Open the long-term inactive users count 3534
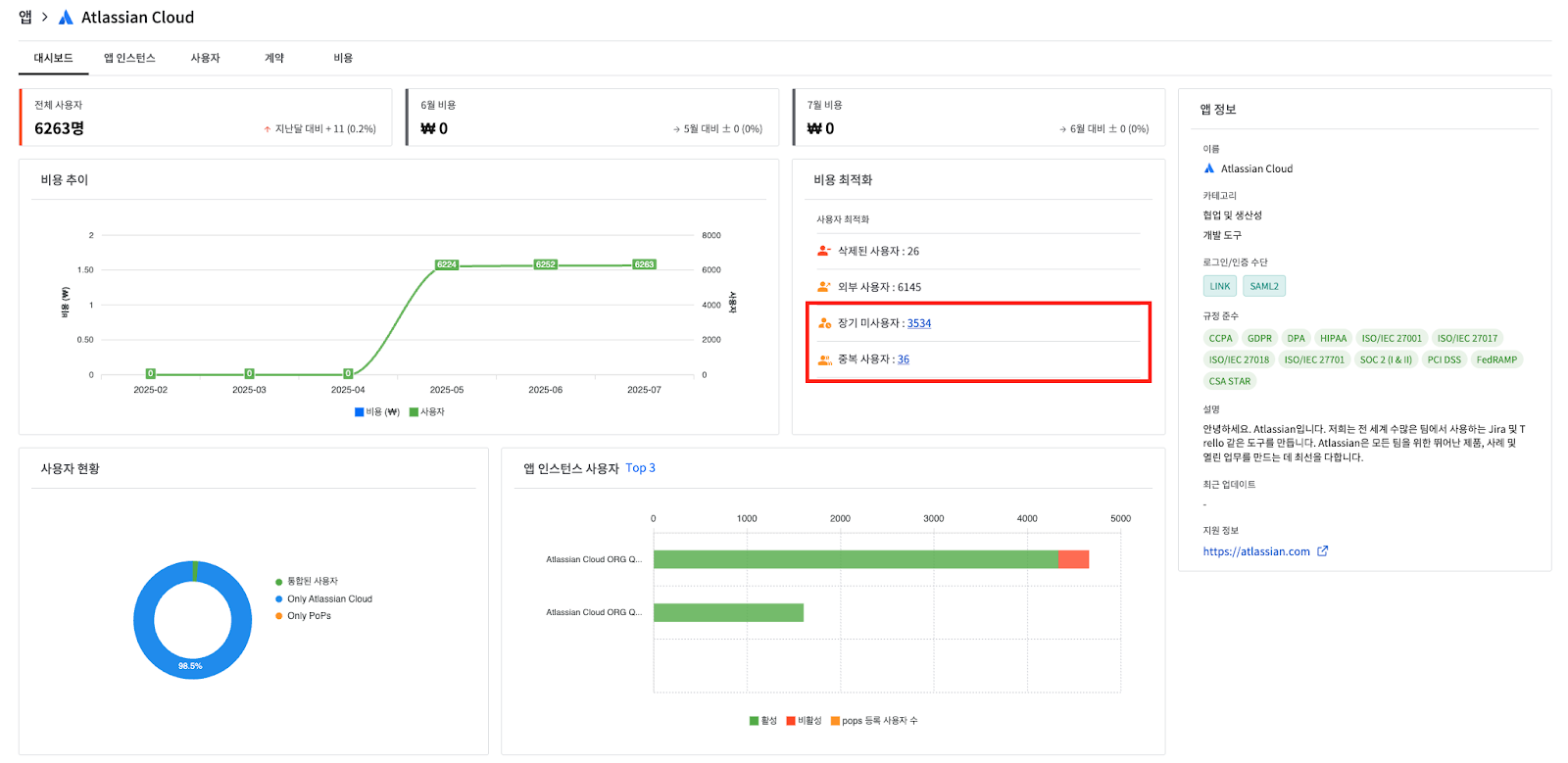The width and height of the screenshot is (1568, 763). click(x=918, y=323)
